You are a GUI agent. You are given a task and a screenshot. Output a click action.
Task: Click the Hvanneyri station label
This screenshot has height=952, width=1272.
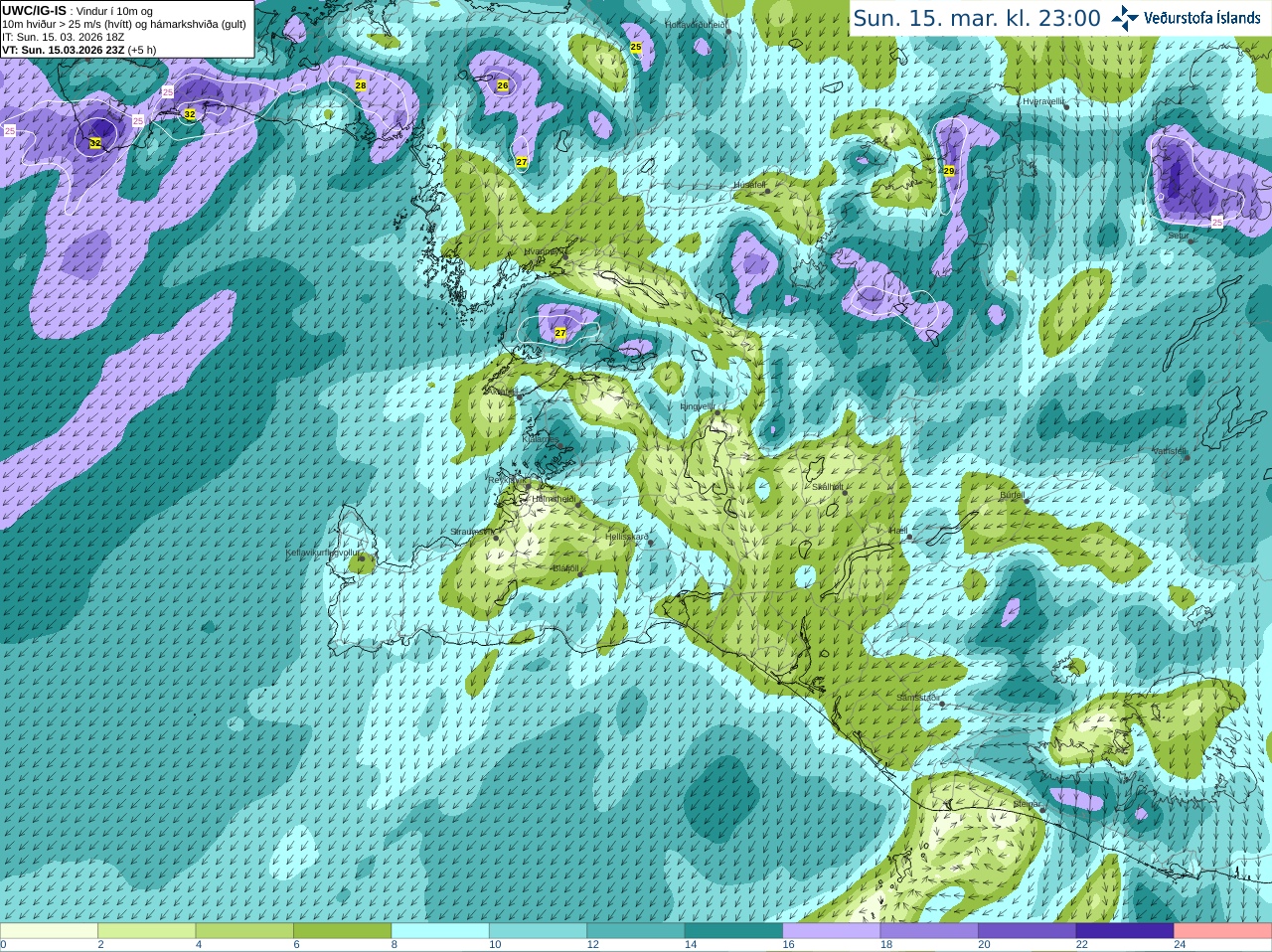tap(543, 251)
